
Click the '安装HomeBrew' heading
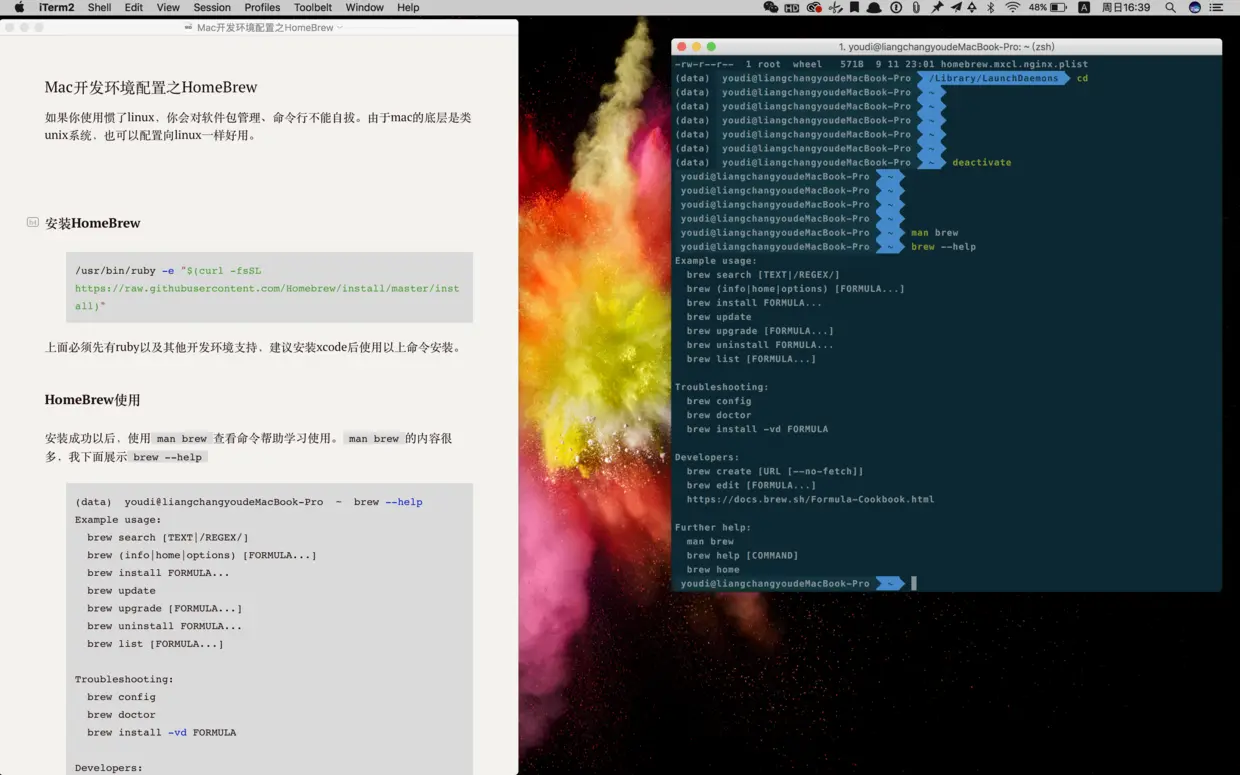coord(92,222)
